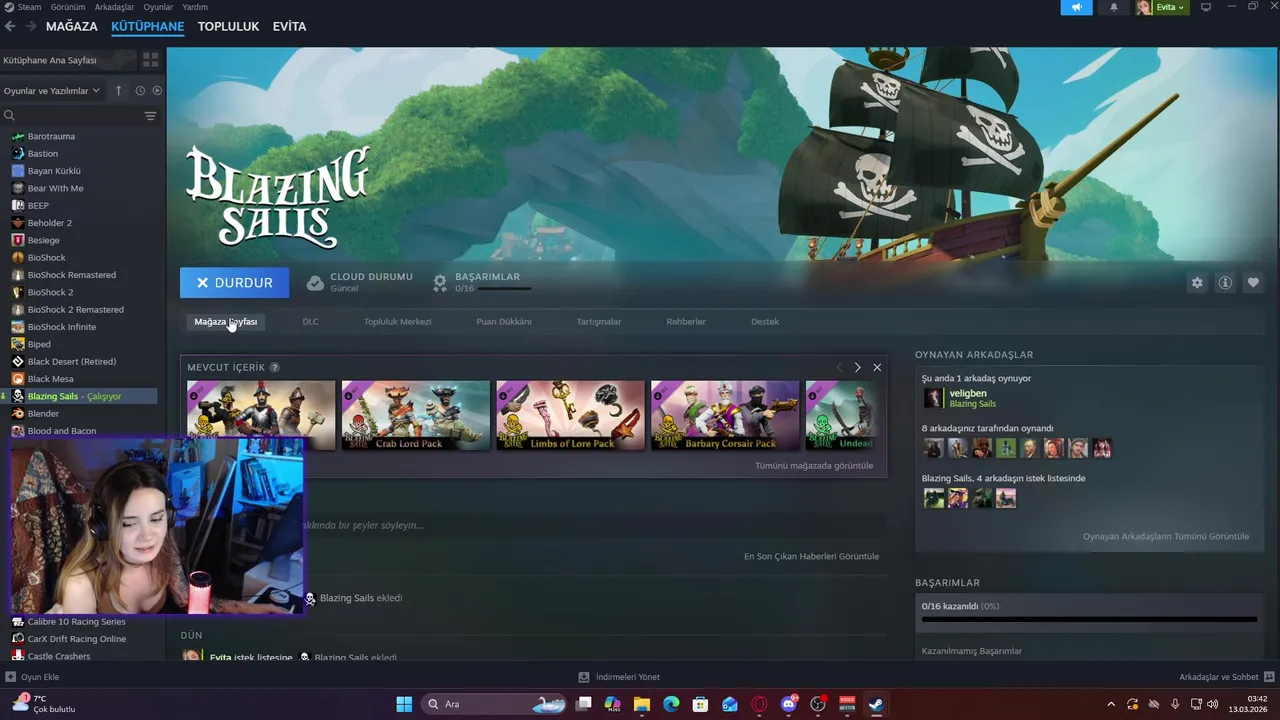Open the notifications bell

[x=1114, y=7]
